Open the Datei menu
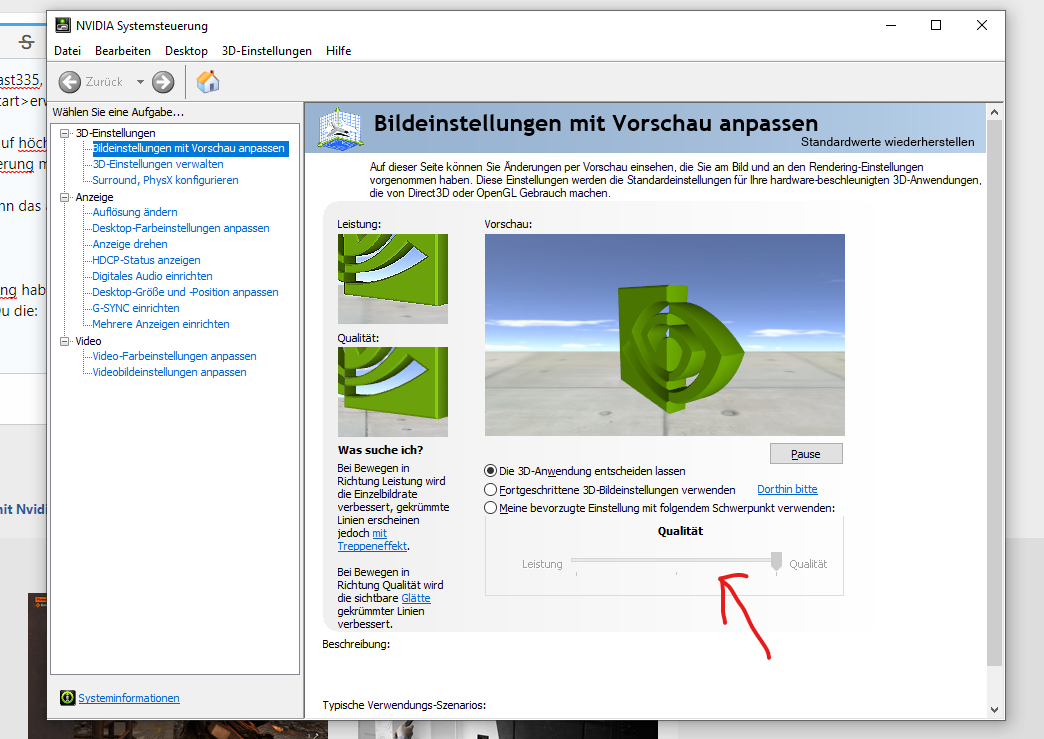1044x739 pixels. click(x=67, y=51)
